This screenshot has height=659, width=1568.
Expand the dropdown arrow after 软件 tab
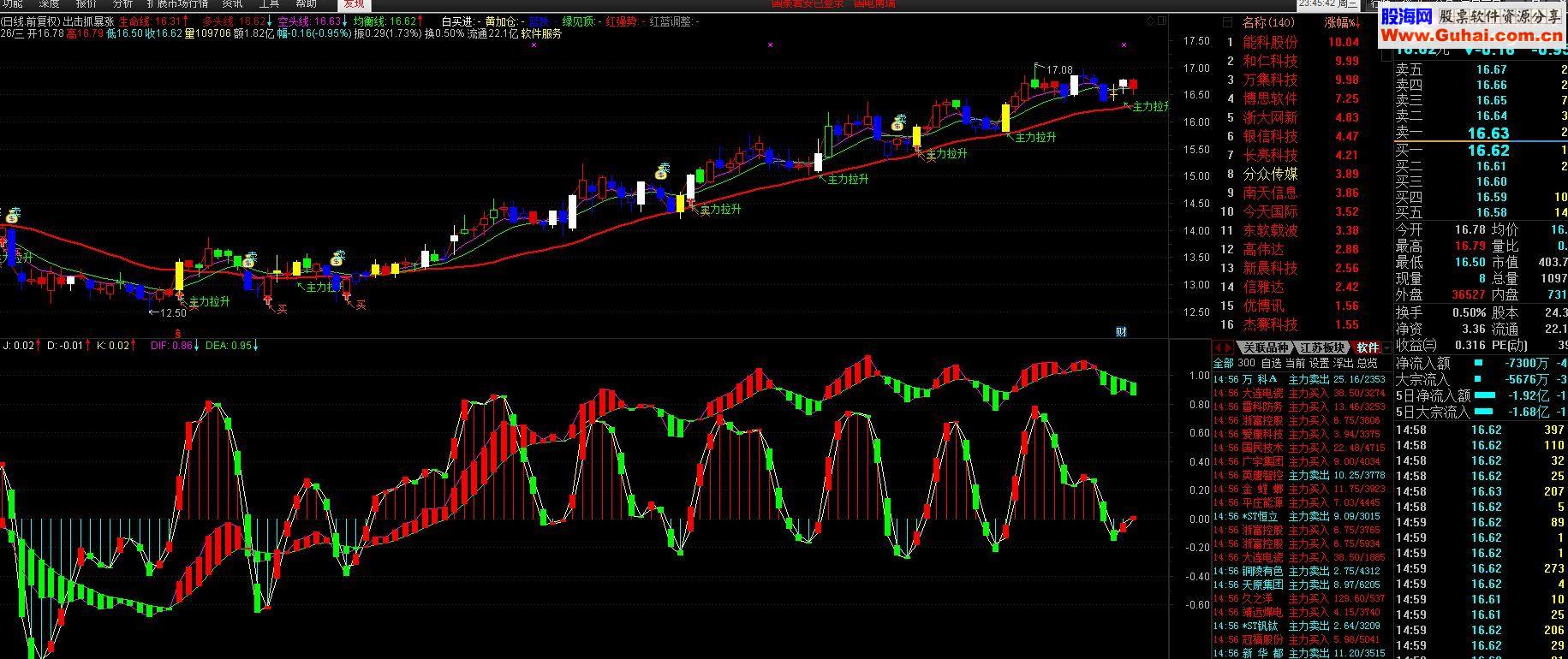click(x=1387, y=347)
